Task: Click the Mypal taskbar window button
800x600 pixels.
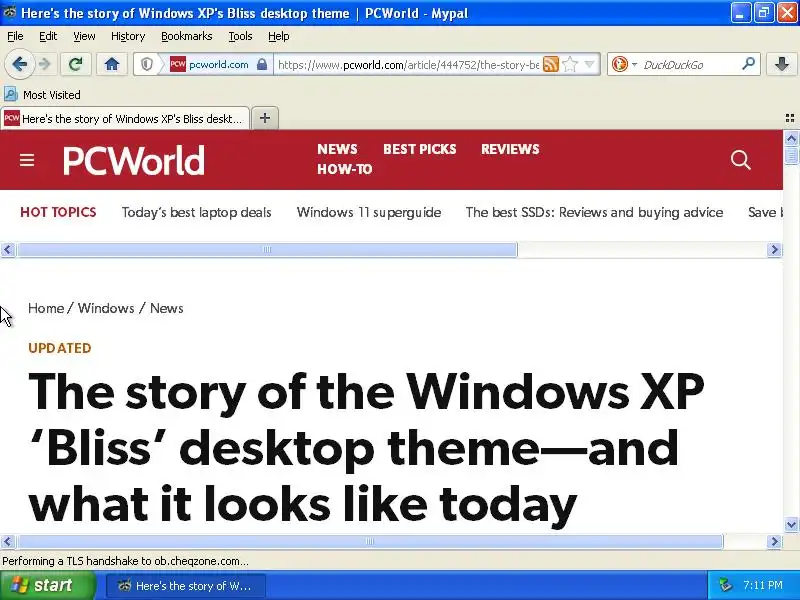Action: (186, 586)
